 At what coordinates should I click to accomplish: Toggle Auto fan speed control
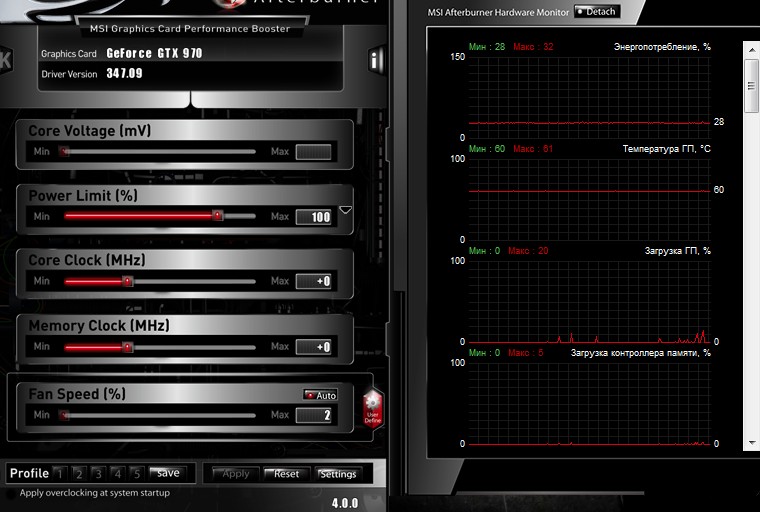[320, 395]
